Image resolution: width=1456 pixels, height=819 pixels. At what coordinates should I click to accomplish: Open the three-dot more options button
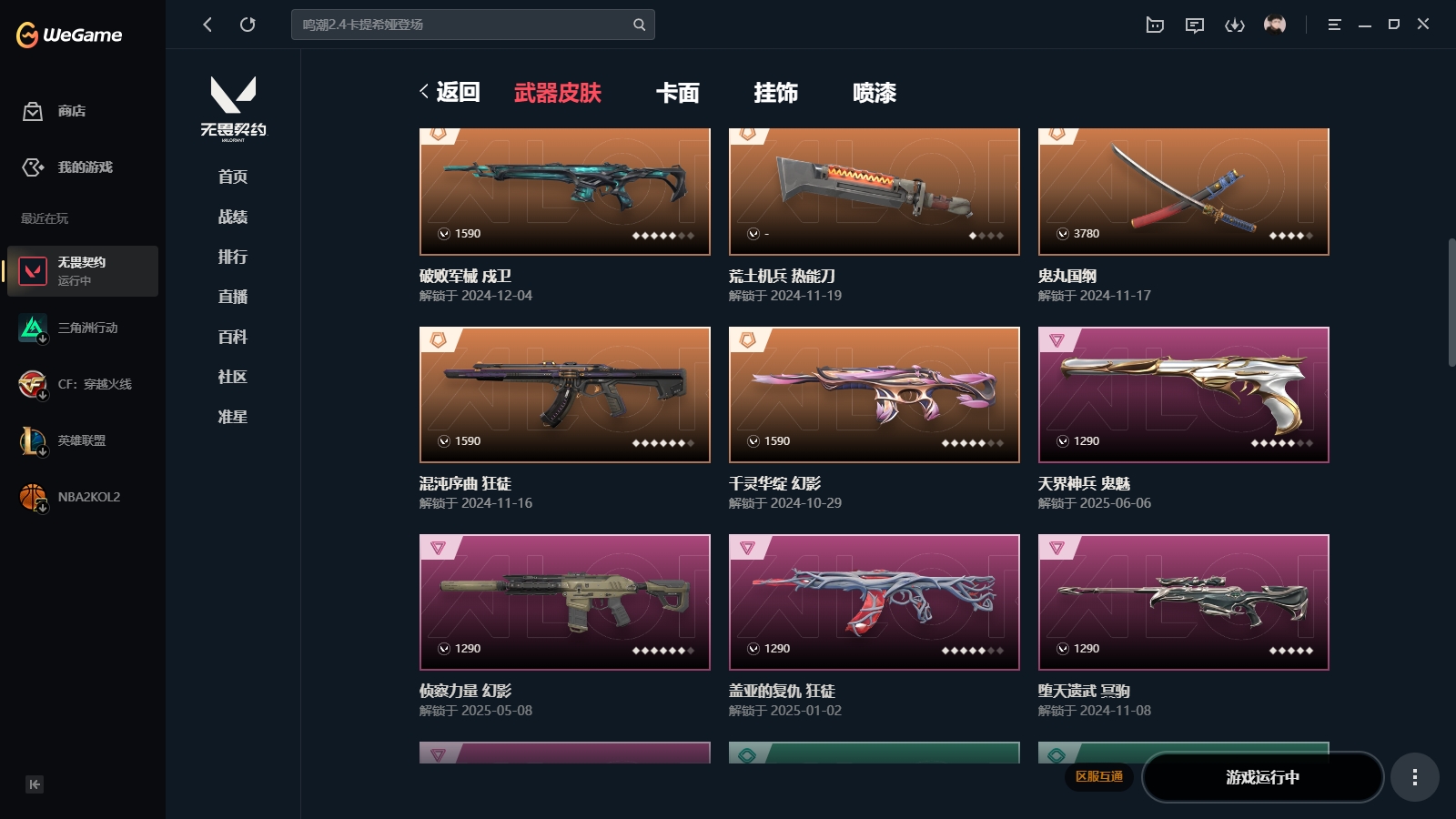pyautogui.click(x=1414, y=777)
